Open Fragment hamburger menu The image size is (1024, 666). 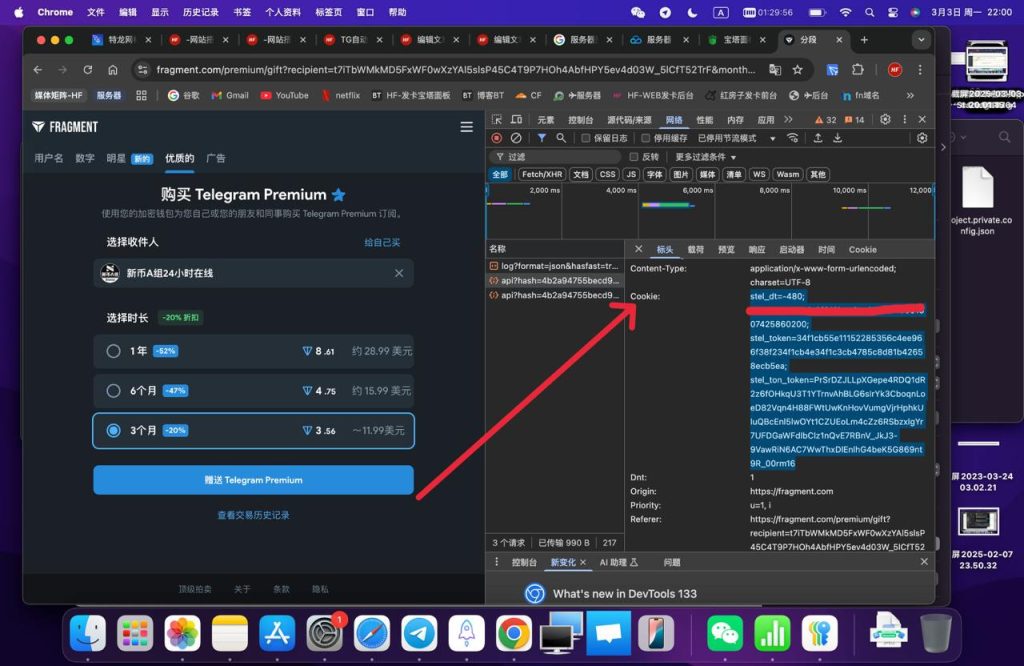pyautogui.click(x=466, y=127)
